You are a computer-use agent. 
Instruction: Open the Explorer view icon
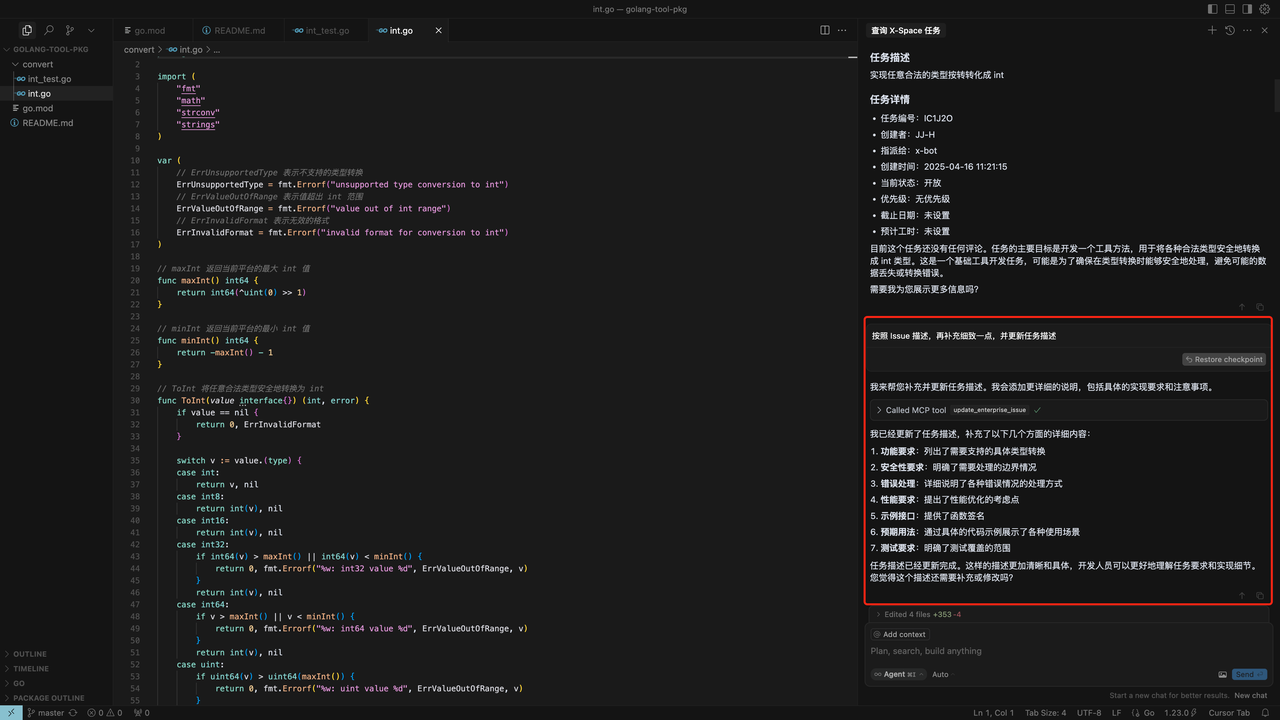[x=27, y=31]
